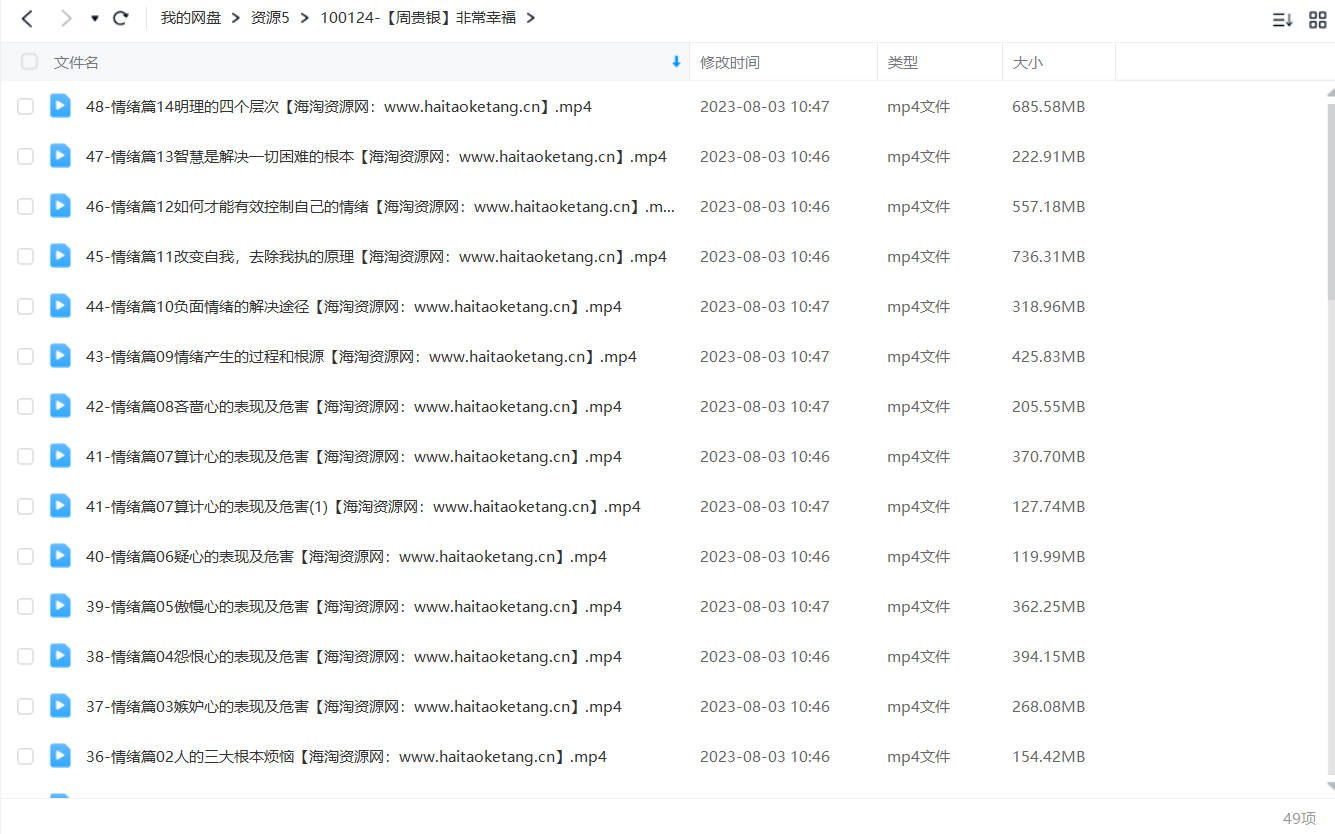Image resolution: width=1335 pixels, height=834 pixels.
Task: Click video icon of 41-情绪篇07算计心(1) file
Action: (61, 505)
